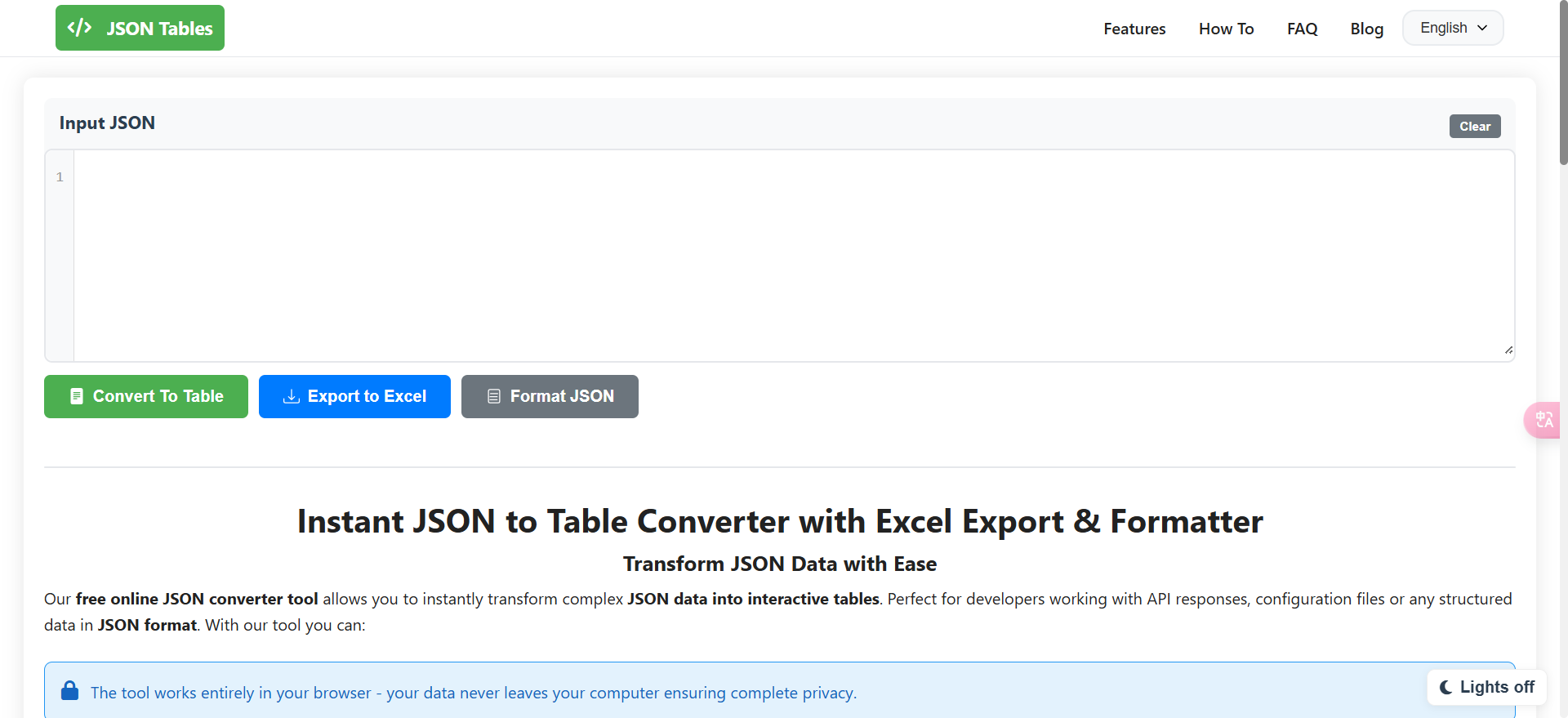Click line number 1 in editor gutter
This screenshot has width=1568, height=718.
(x=60, y=177)
